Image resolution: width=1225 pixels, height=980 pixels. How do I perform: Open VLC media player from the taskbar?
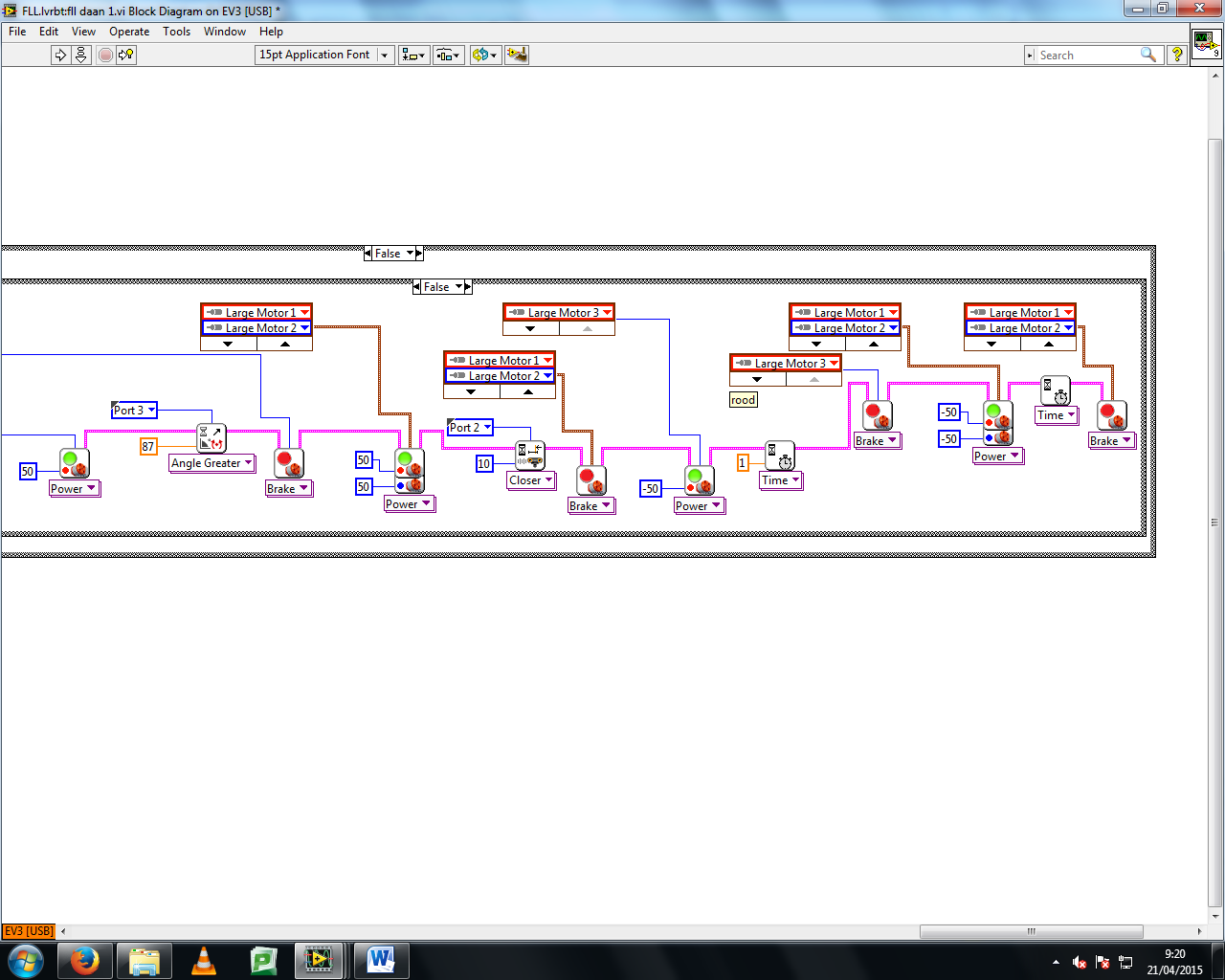point(204,960)
